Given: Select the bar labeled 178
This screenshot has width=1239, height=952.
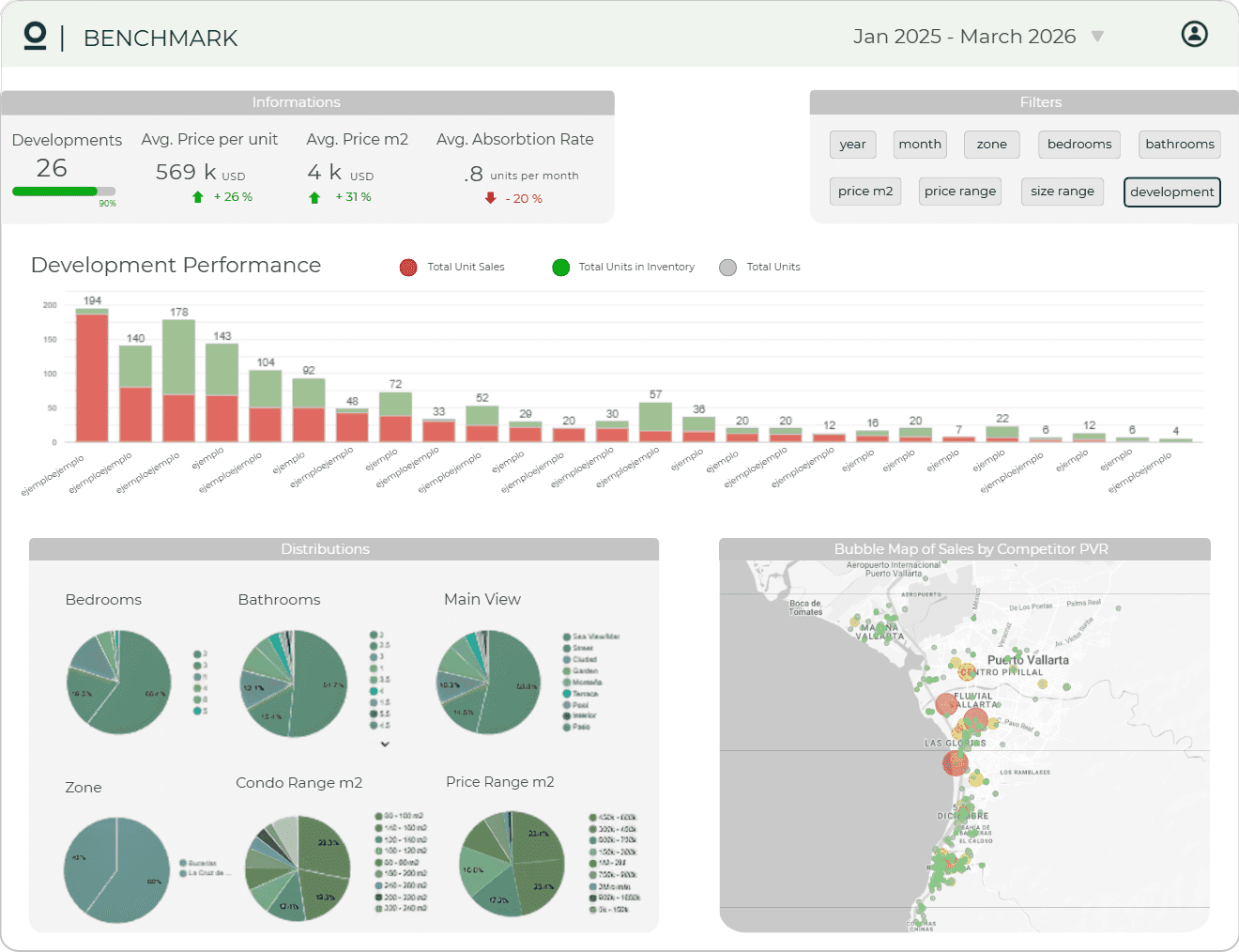Looking at the screenshot, I should pyautogui.click(x=178, y=381).
